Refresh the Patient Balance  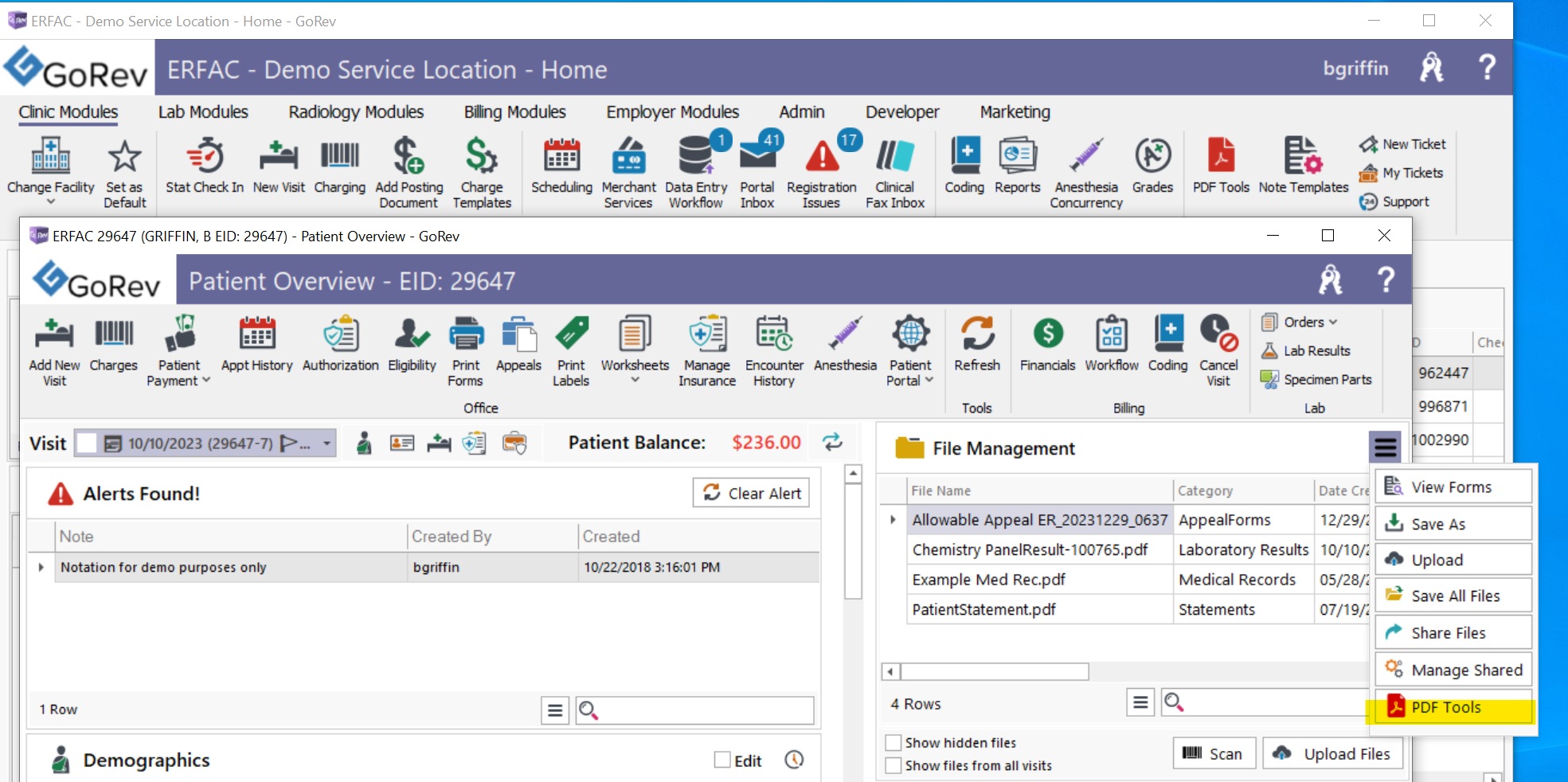pos(832,442)
